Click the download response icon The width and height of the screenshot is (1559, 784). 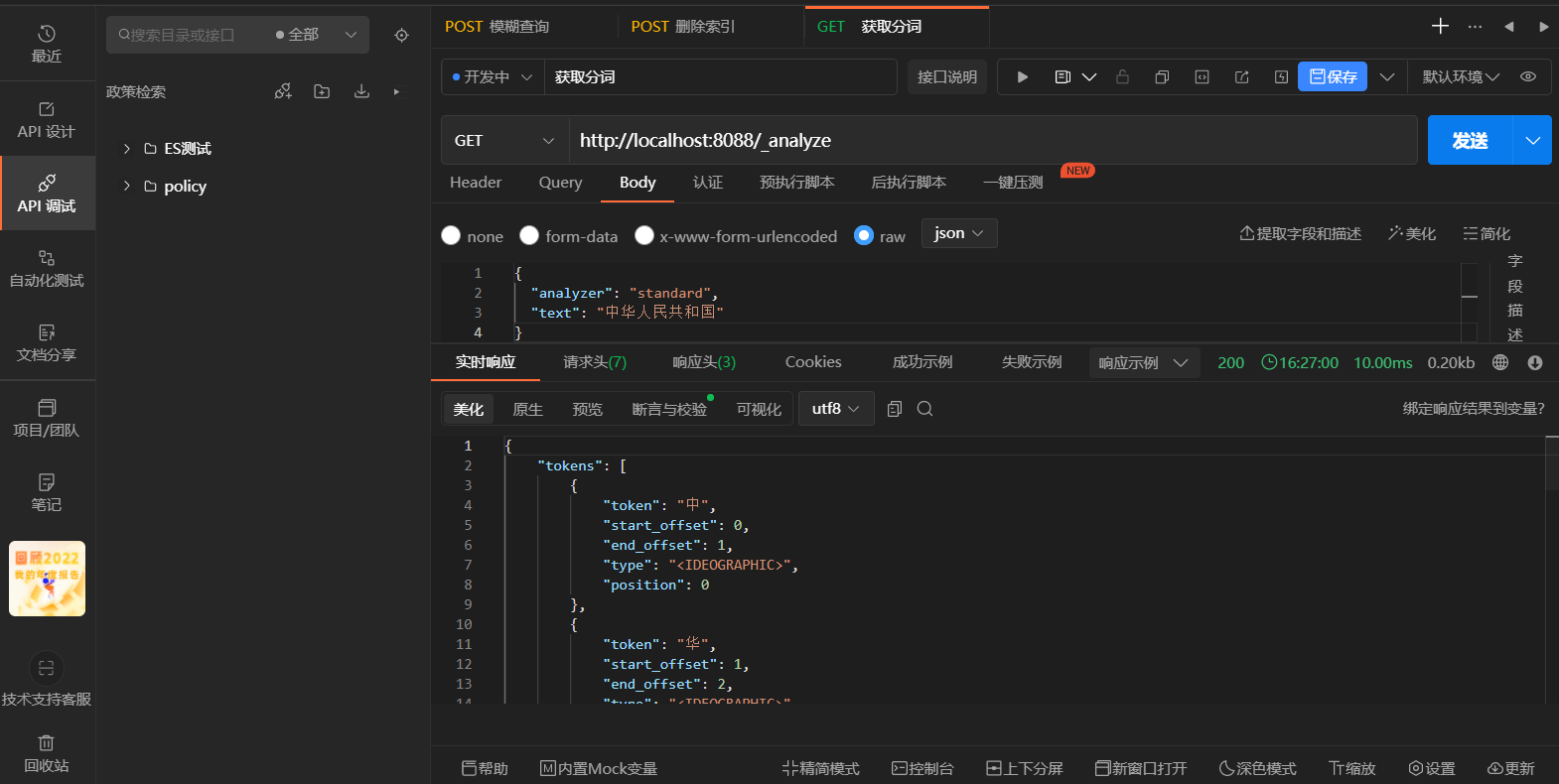coord(1535,362)
